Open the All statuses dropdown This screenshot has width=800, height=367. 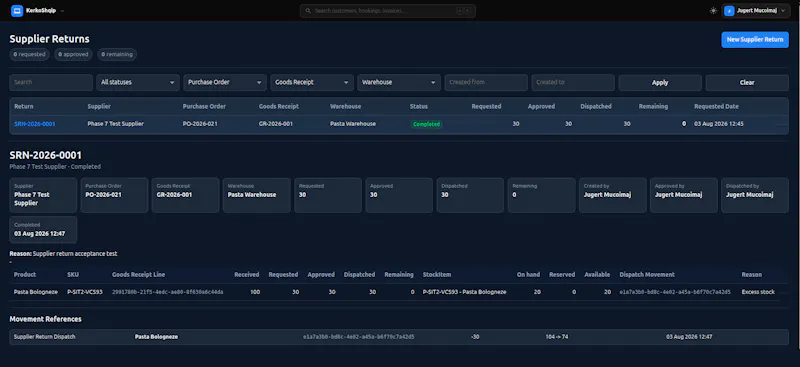coord(138,82)
